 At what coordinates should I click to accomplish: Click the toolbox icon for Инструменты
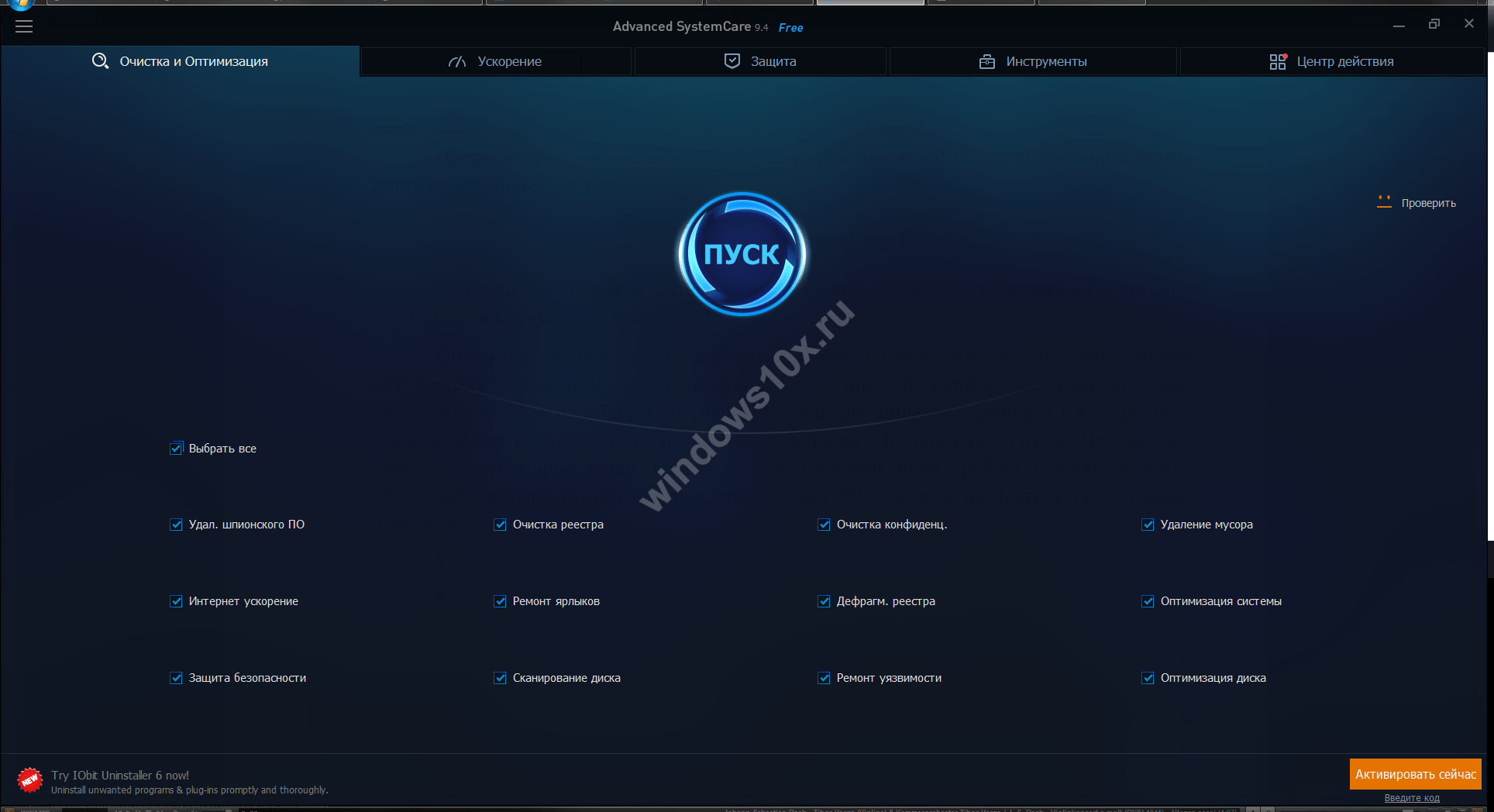pos(986,61)
